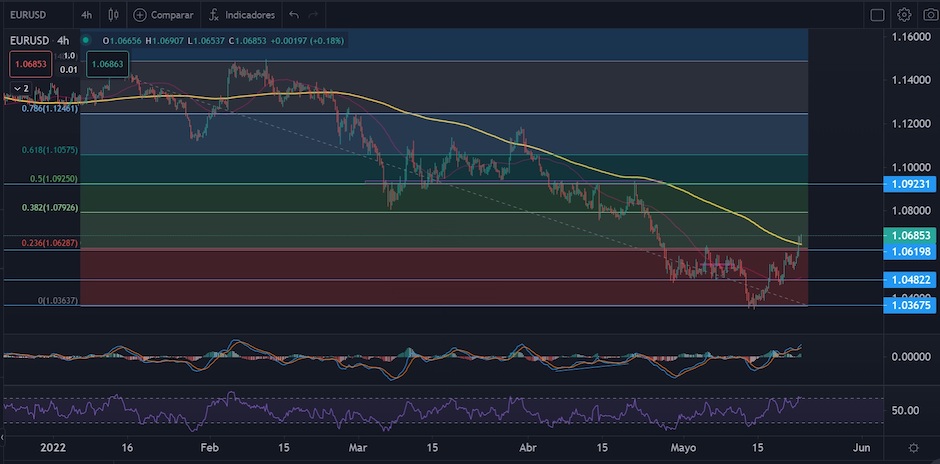This screenshot has height=464, width=940.
Task: Collapse the indicator legend arrow labeled 2
Action: [21, 89]
